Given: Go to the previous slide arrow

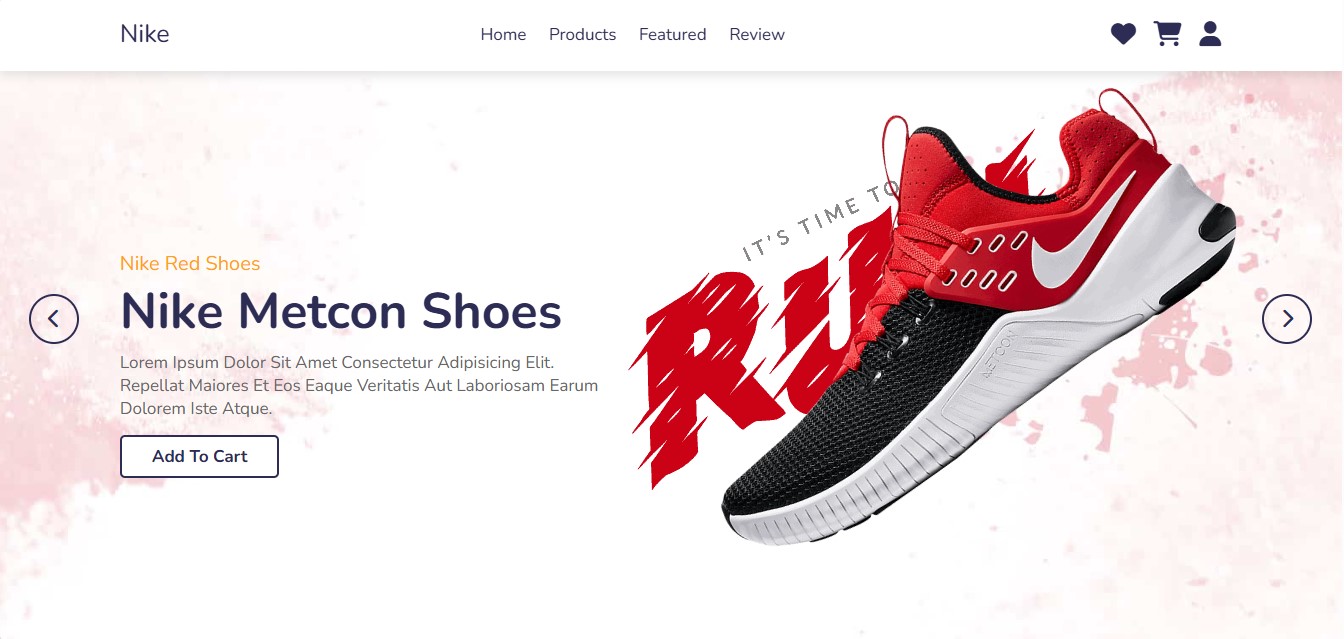Looking at the screenshot, I should [54, 319].
